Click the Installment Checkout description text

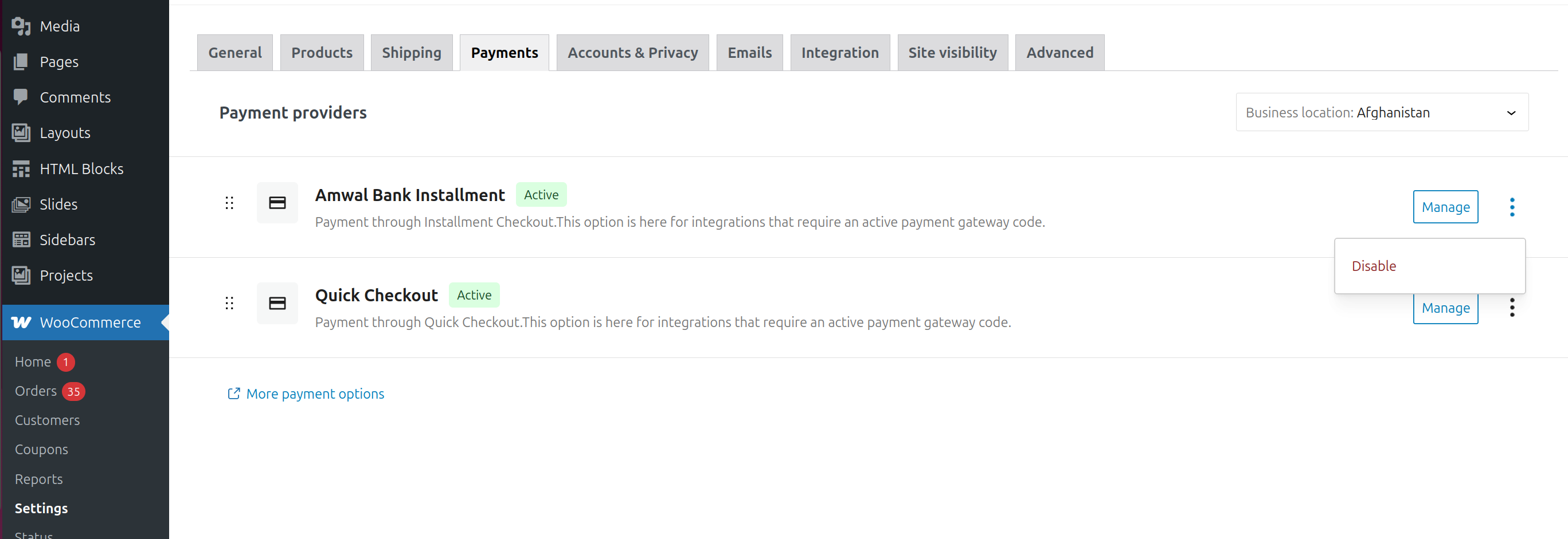680,223
